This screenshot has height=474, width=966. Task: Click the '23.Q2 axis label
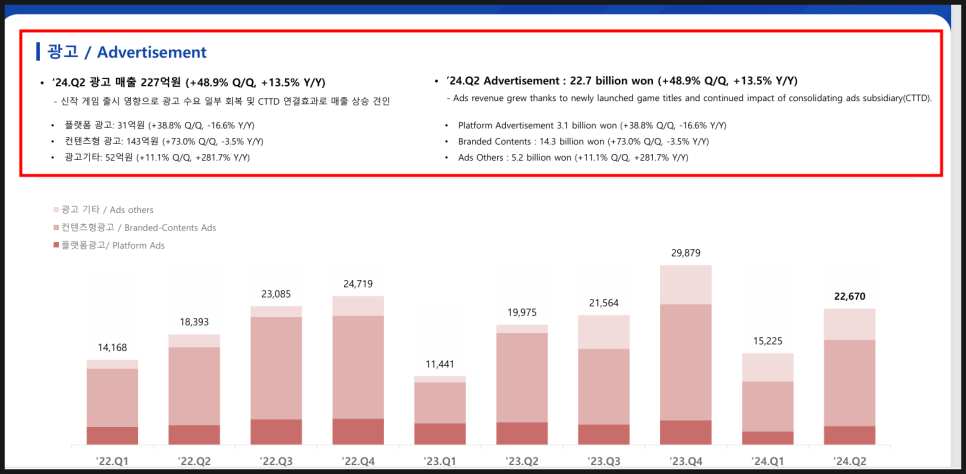pyautogui.click(x=522, y=460)
